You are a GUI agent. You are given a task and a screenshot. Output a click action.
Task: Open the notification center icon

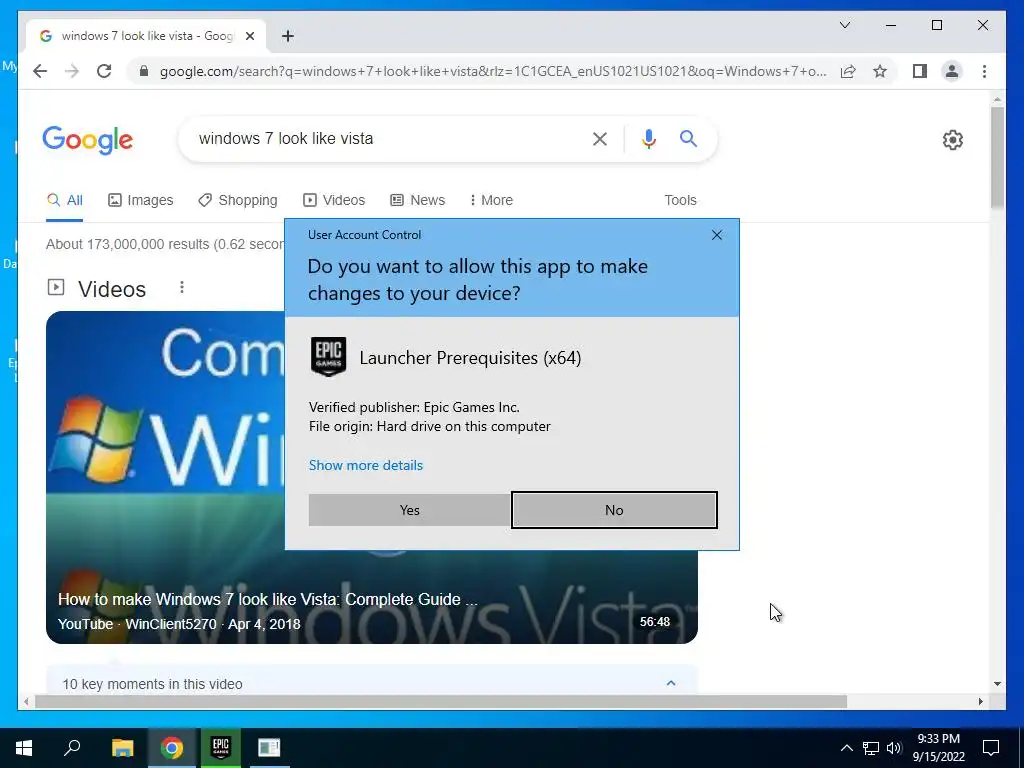(x=991, y=747)
